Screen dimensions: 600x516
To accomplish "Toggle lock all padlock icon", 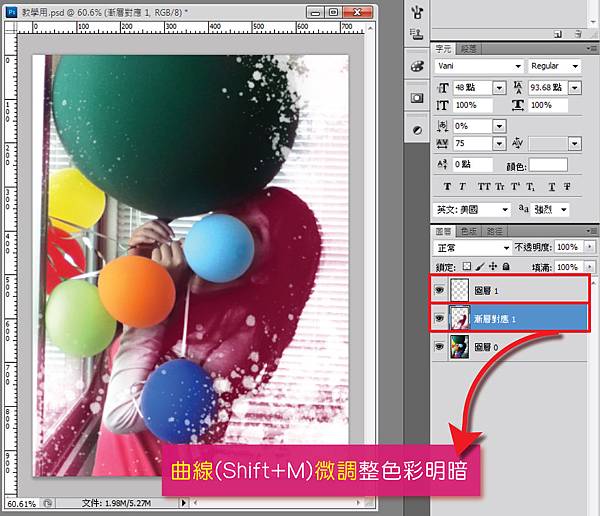I will click(505, 266).
